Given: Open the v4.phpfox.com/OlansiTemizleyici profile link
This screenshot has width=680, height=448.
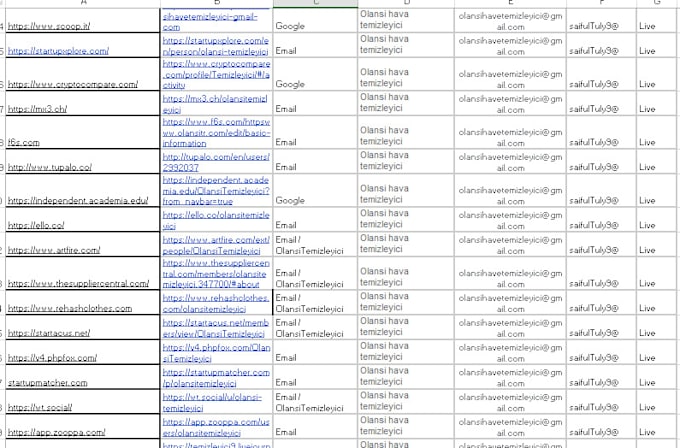Looking at the screenshot, I should (x=216, y=352).
